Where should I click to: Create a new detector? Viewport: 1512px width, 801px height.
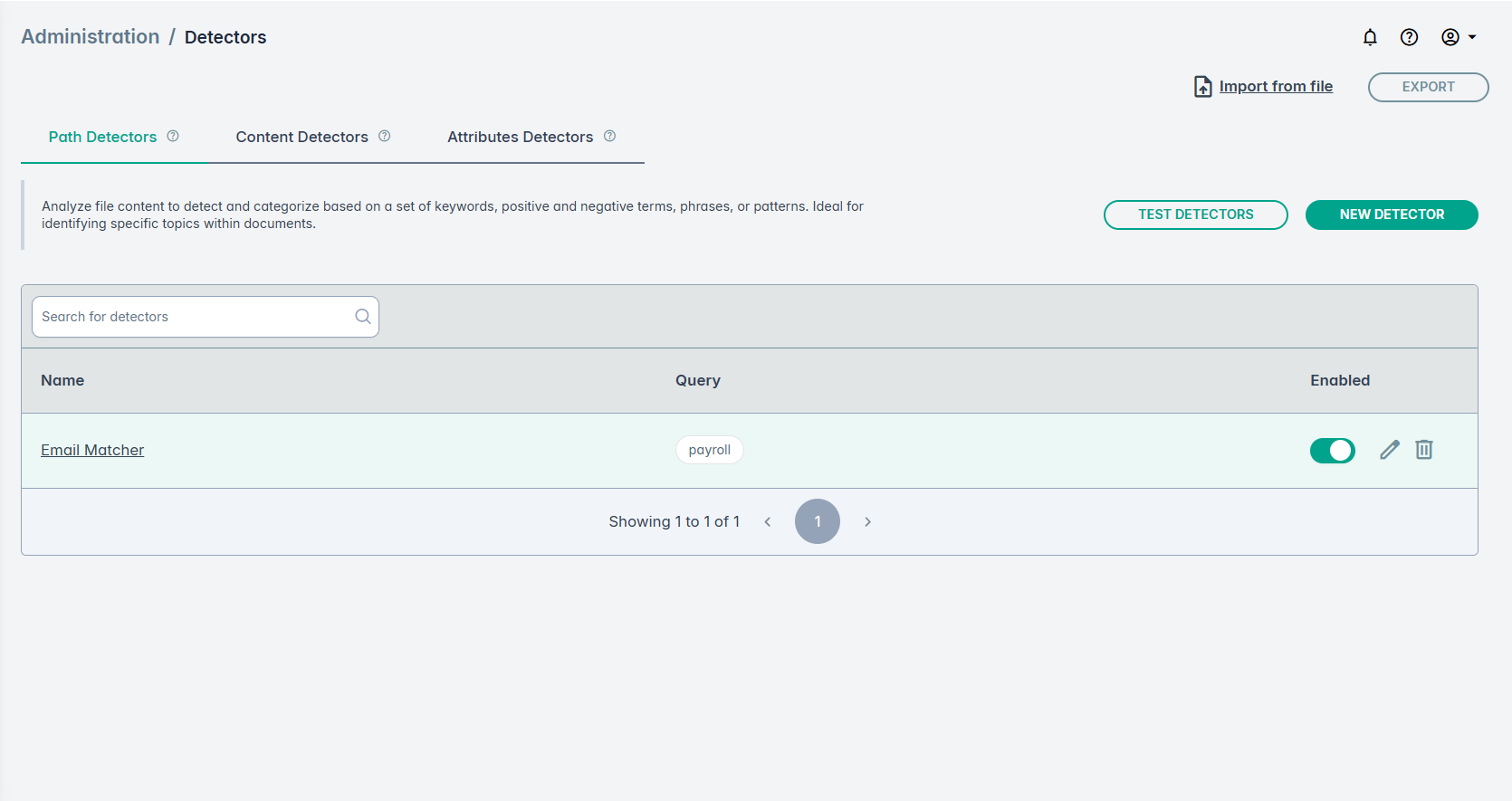click(1391, 215)
